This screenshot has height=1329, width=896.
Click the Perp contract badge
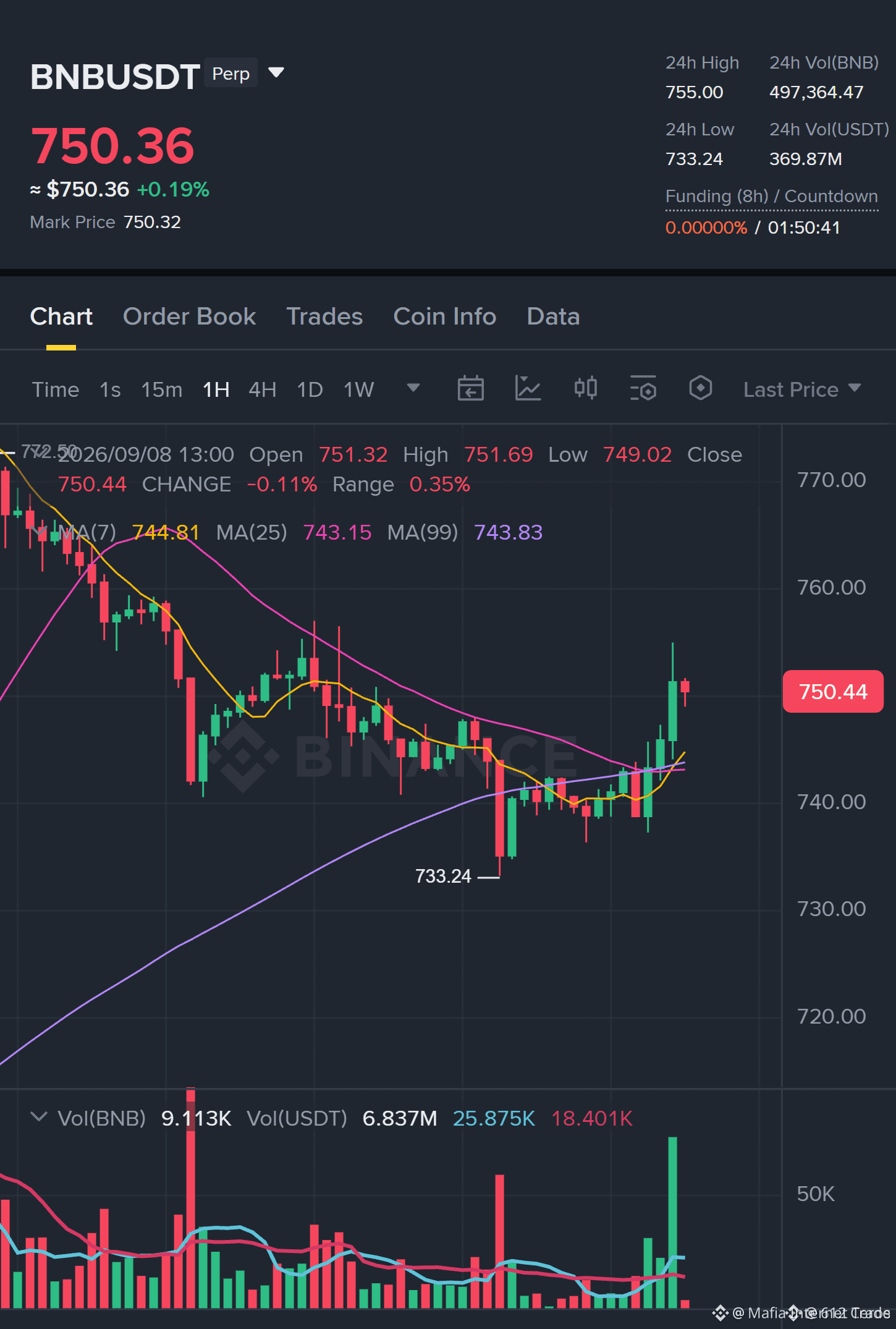click(x=230, y=74)
